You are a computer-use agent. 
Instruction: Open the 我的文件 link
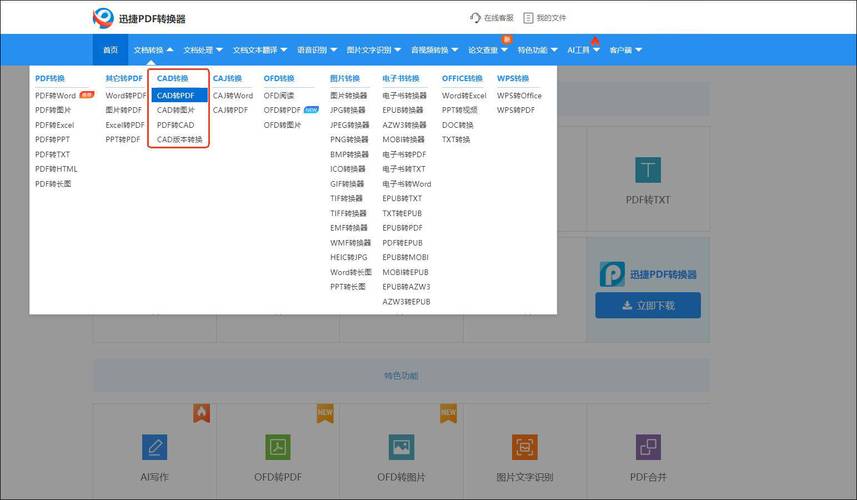pyautogui.click(x=551, y=18)
